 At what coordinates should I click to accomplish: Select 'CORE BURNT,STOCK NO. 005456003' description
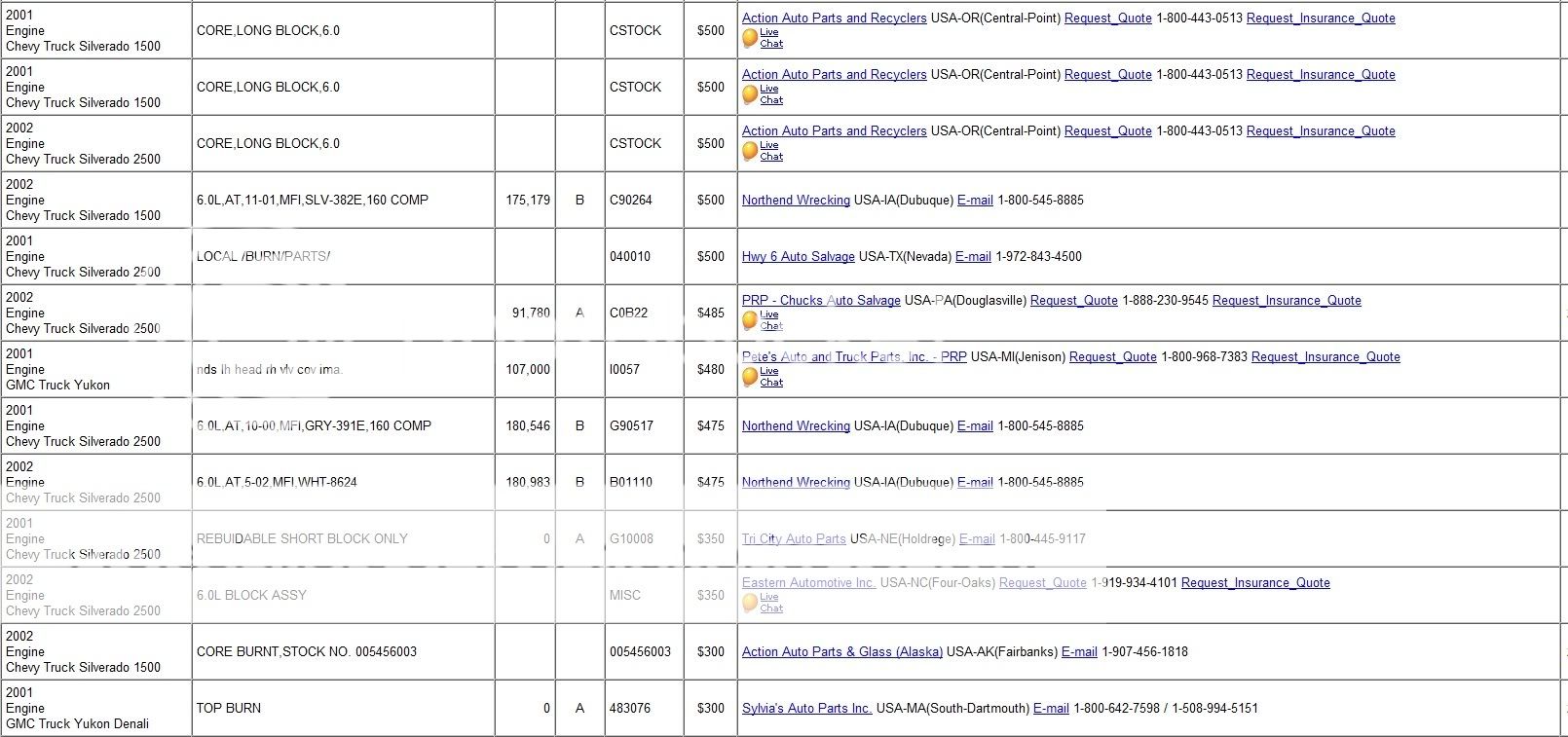(343, 651)
